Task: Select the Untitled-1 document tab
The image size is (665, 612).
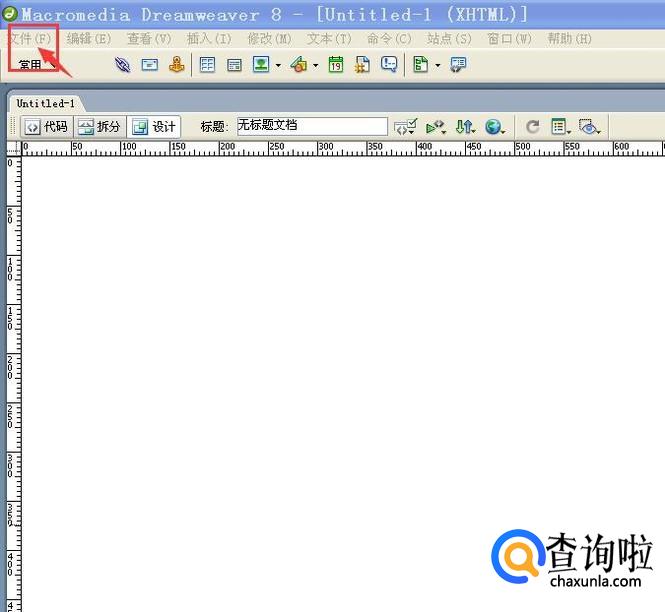Action: click(x=45, y=103)
